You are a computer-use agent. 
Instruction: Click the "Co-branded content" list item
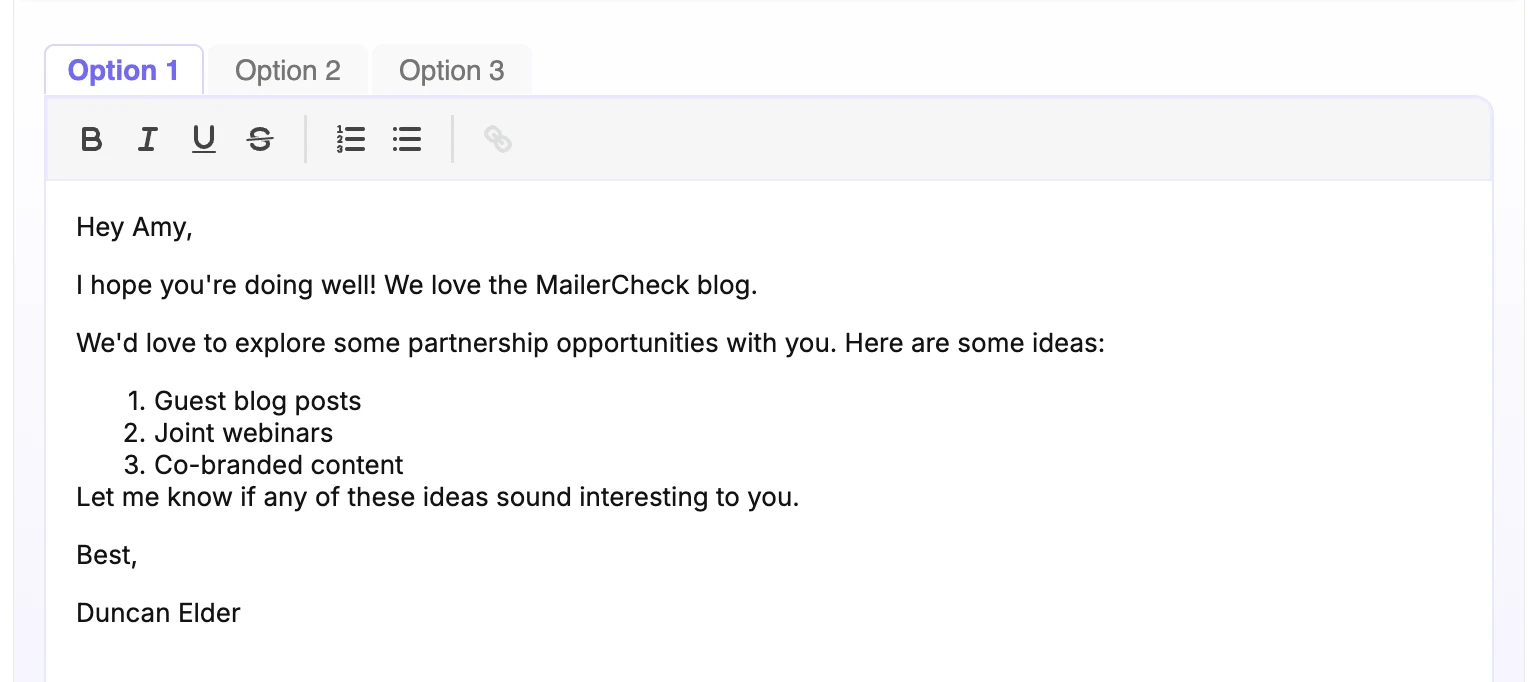tap(278, 465)
